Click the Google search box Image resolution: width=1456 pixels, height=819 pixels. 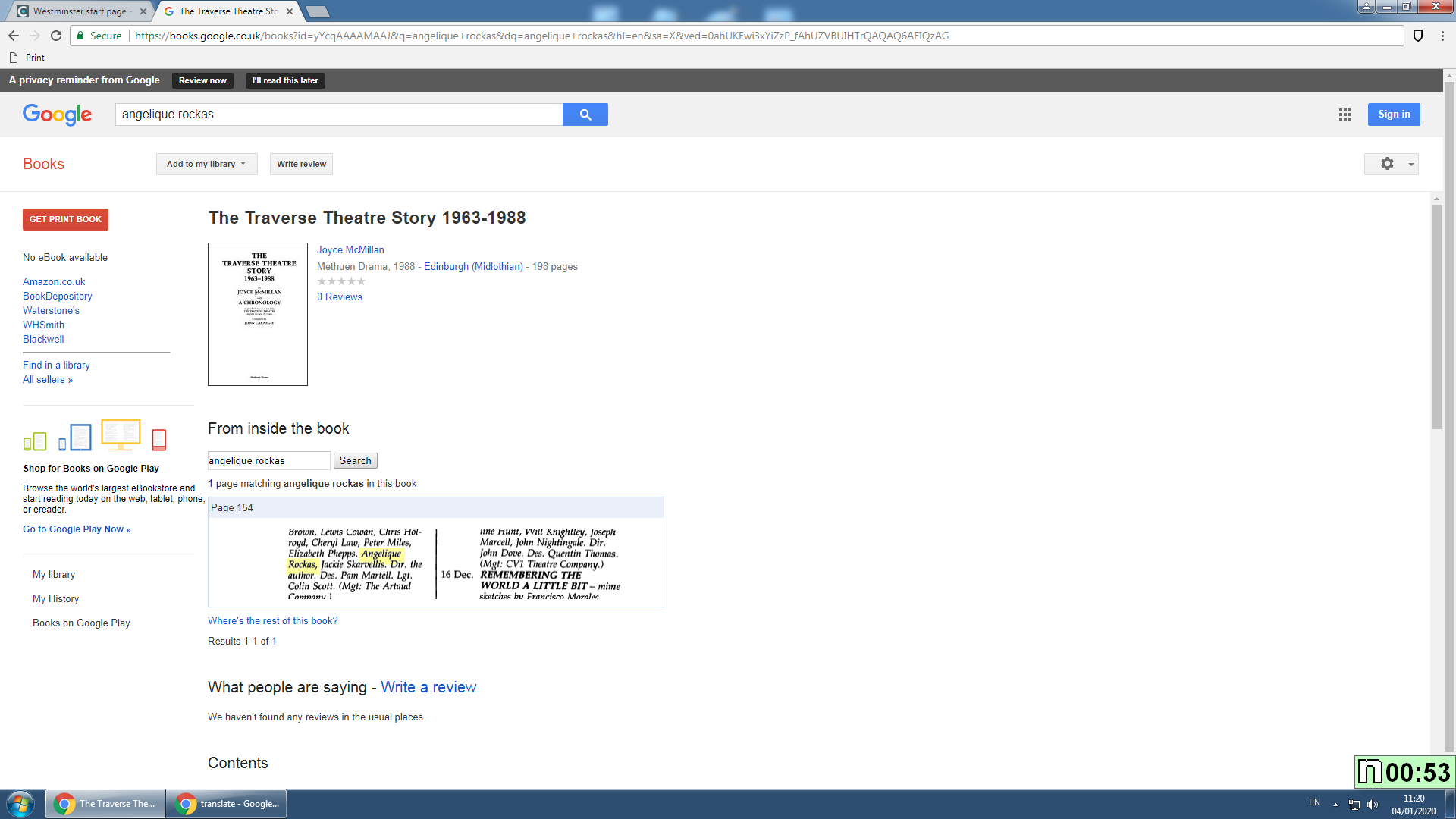click(x=339, y=115)
